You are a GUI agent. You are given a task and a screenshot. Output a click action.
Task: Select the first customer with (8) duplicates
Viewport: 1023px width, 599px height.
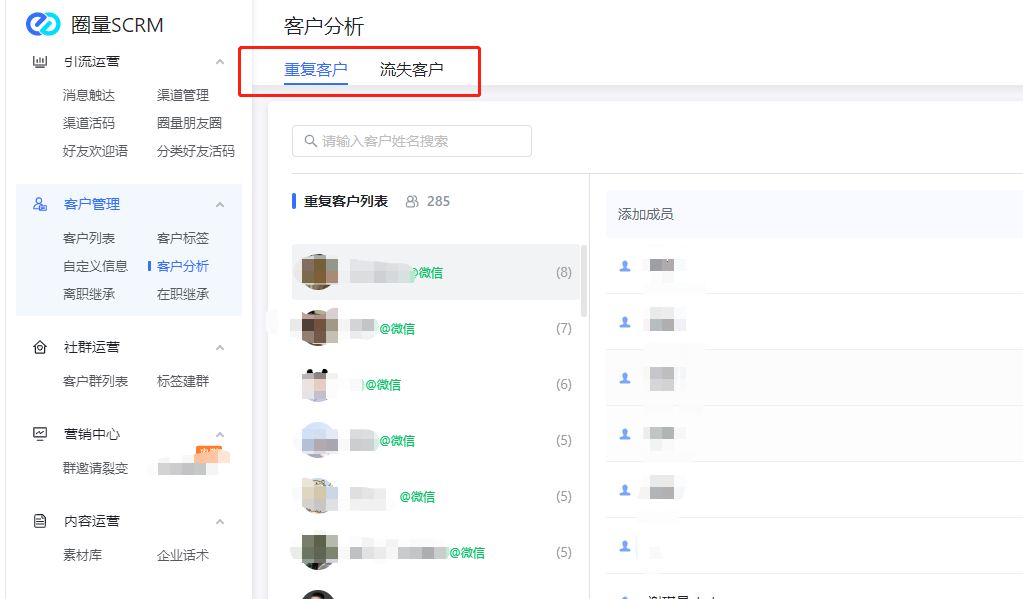(x=436, y=272)
